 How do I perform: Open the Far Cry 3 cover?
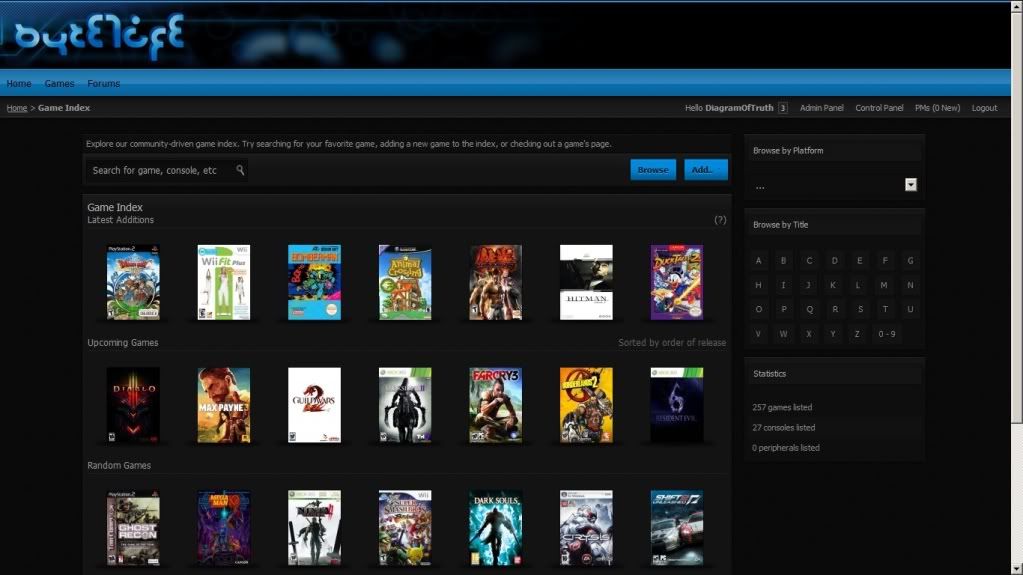pos(496,405)
